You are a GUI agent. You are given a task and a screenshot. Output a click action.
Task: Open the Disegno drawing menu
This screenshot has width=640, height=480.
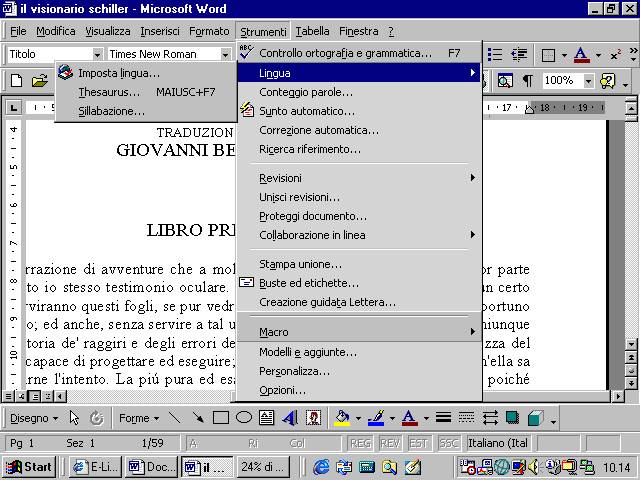click(x=34, y=418)
